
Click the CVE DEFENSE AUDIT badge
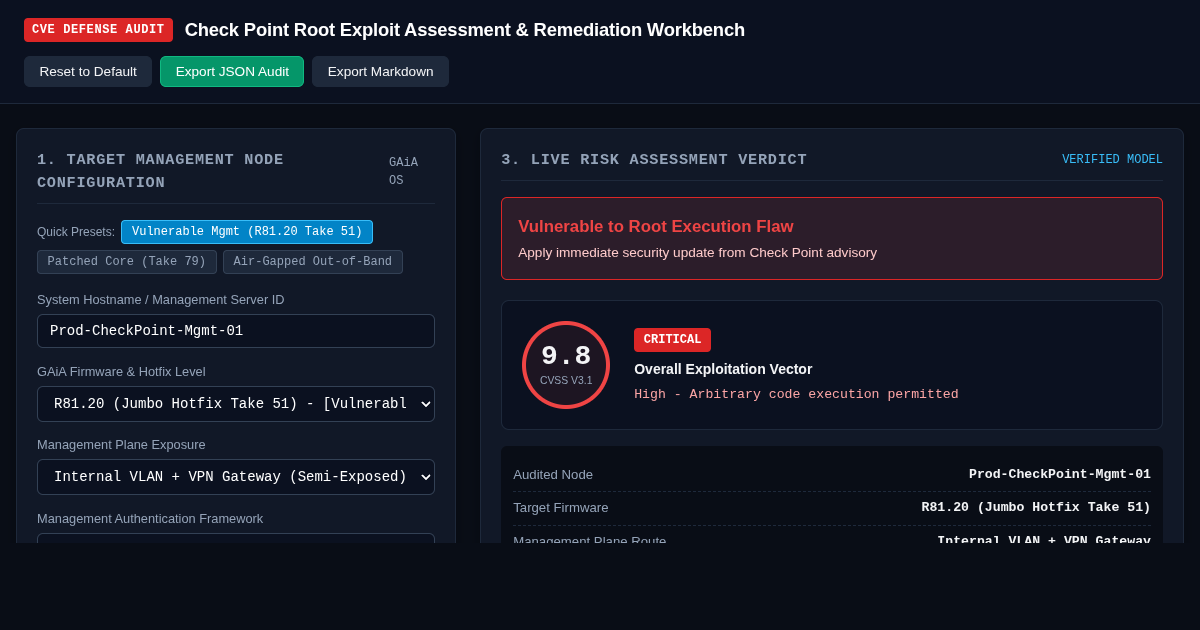[98, 30]
